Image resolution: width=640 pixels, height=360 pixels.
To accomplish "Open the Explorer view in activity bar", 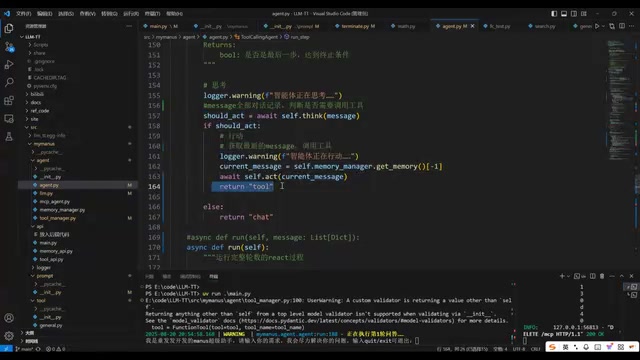I will [x=9, y=28].
